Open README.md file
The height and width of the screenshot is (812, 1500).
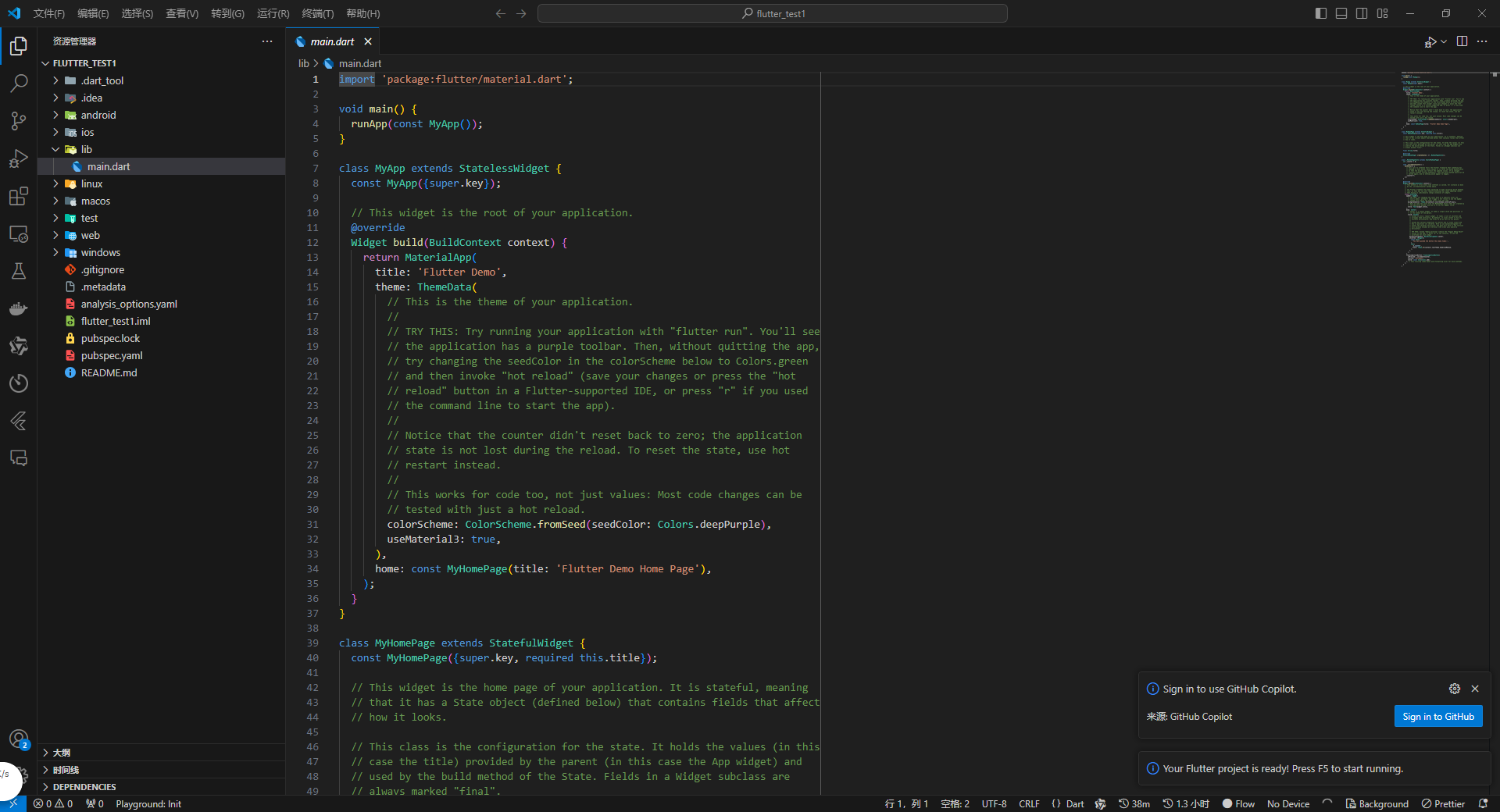coord(161,372)
